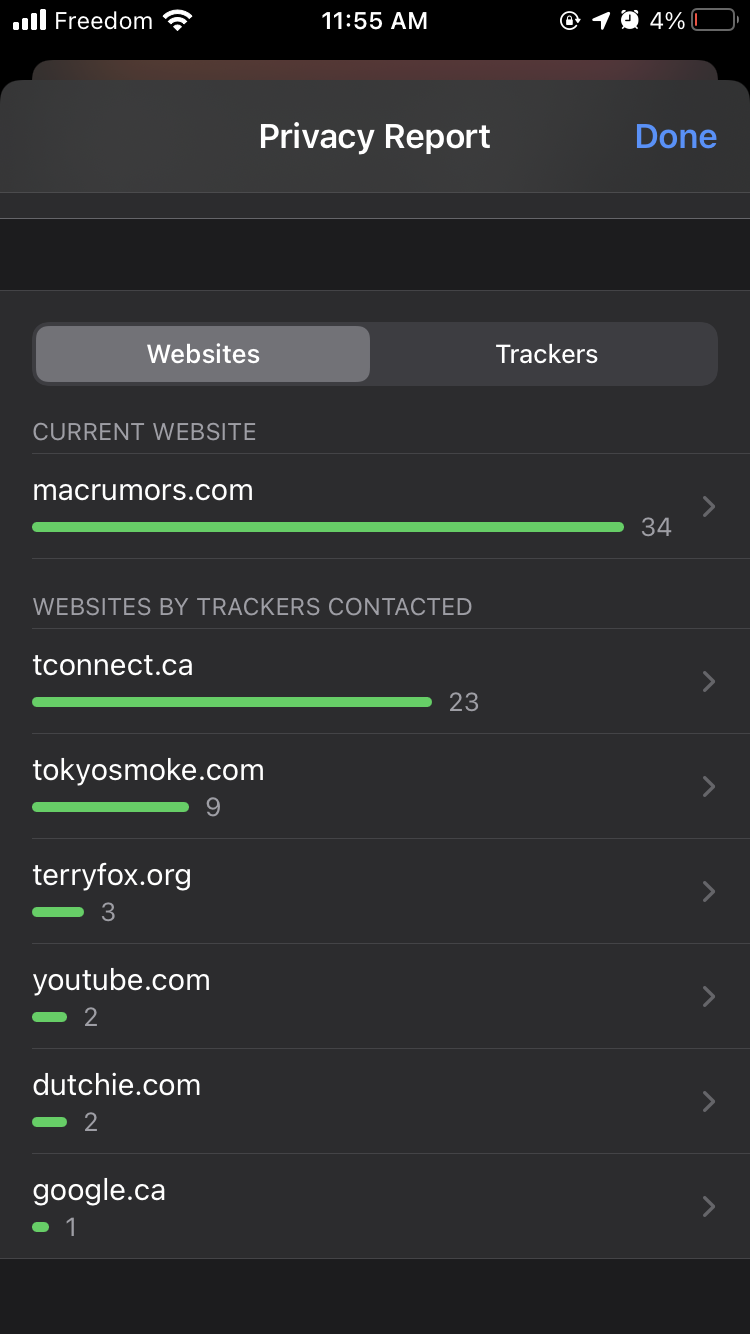Viewport: 750px width, 1334px height.
Task: Open tconnect.ca details chevron
Action: click(709, 682)
